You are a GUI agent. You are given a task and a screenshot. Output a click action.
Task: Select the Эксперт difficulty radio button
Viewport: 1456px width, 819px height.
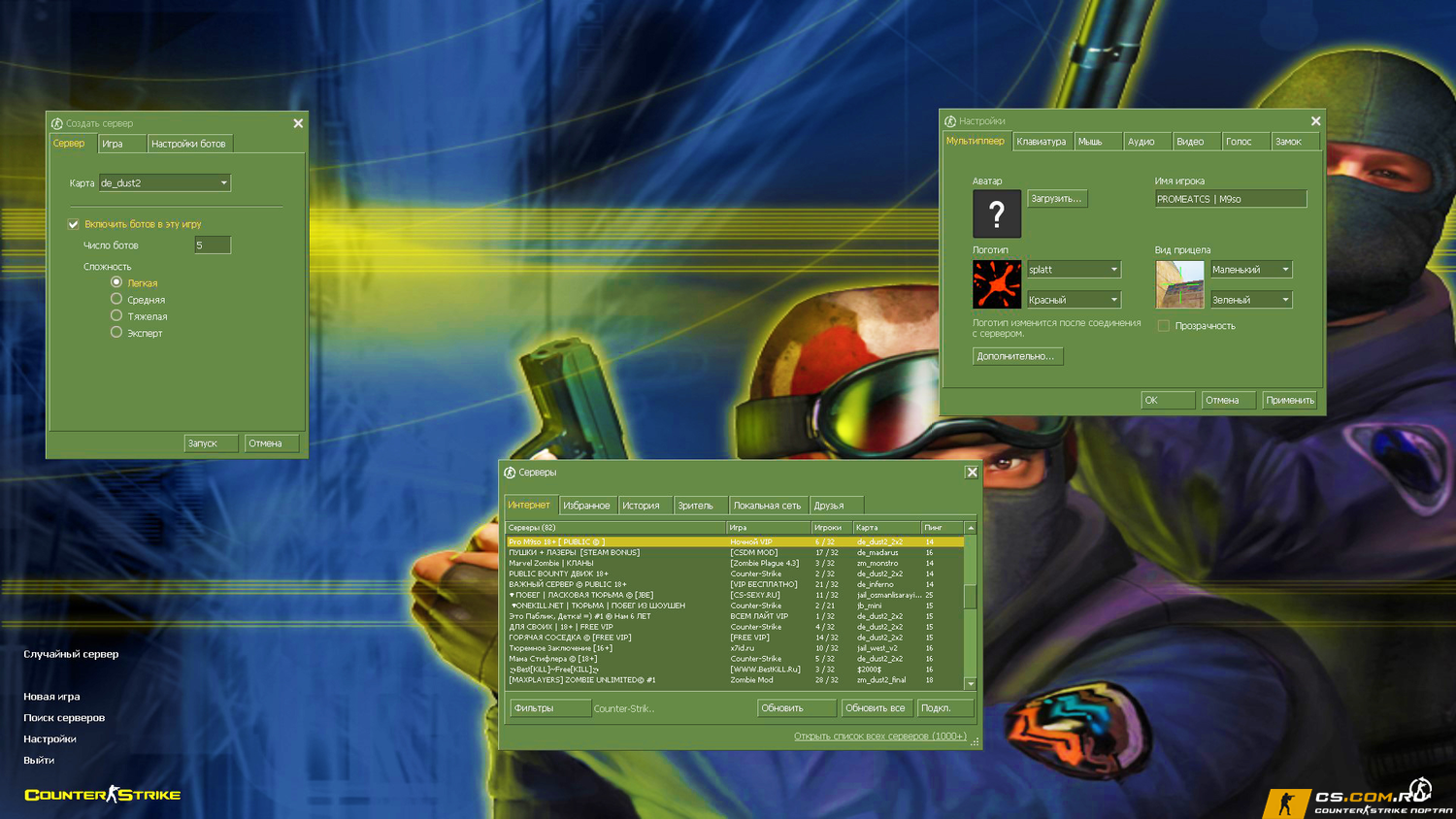[116, 333]
